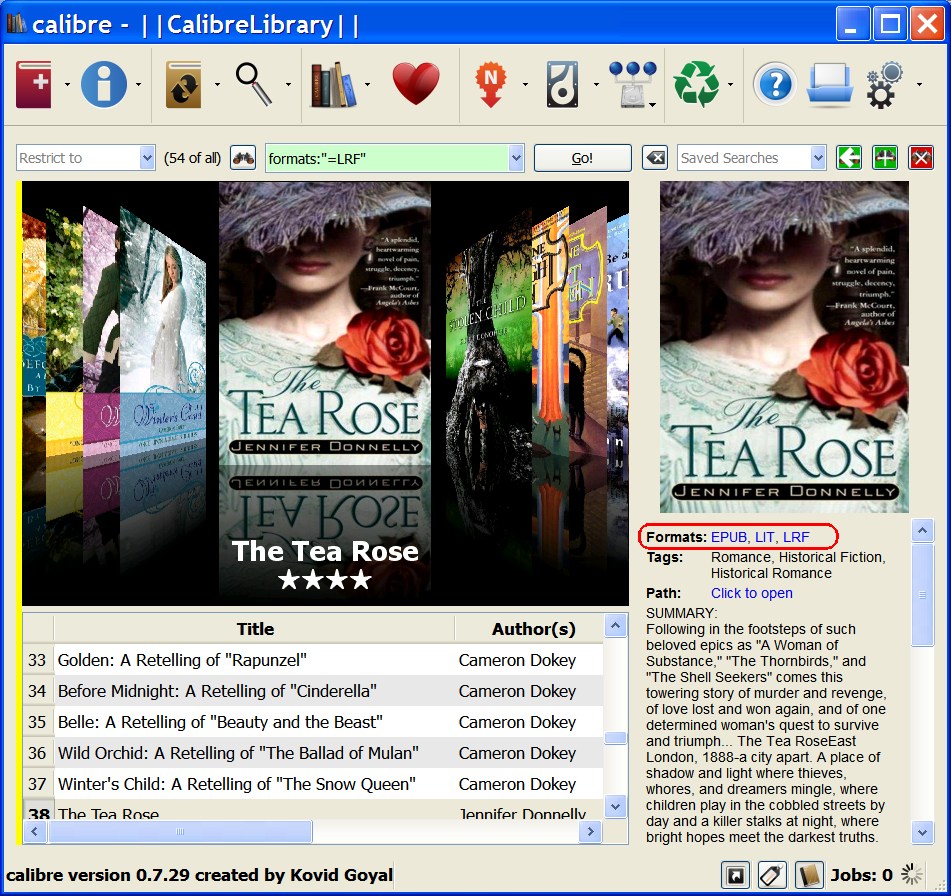Click the book list horizontal scrollbar thumb
This screenshot has width=951, height=896.
(180, 832)
